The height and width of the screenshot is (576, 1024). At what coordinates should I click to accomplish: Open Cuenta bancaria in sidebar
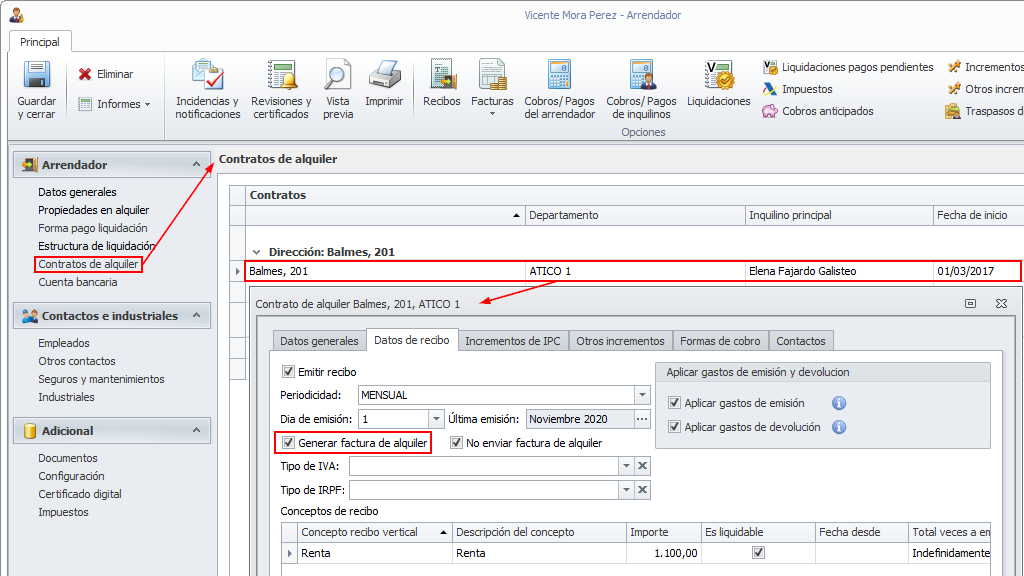coord(78,282)
